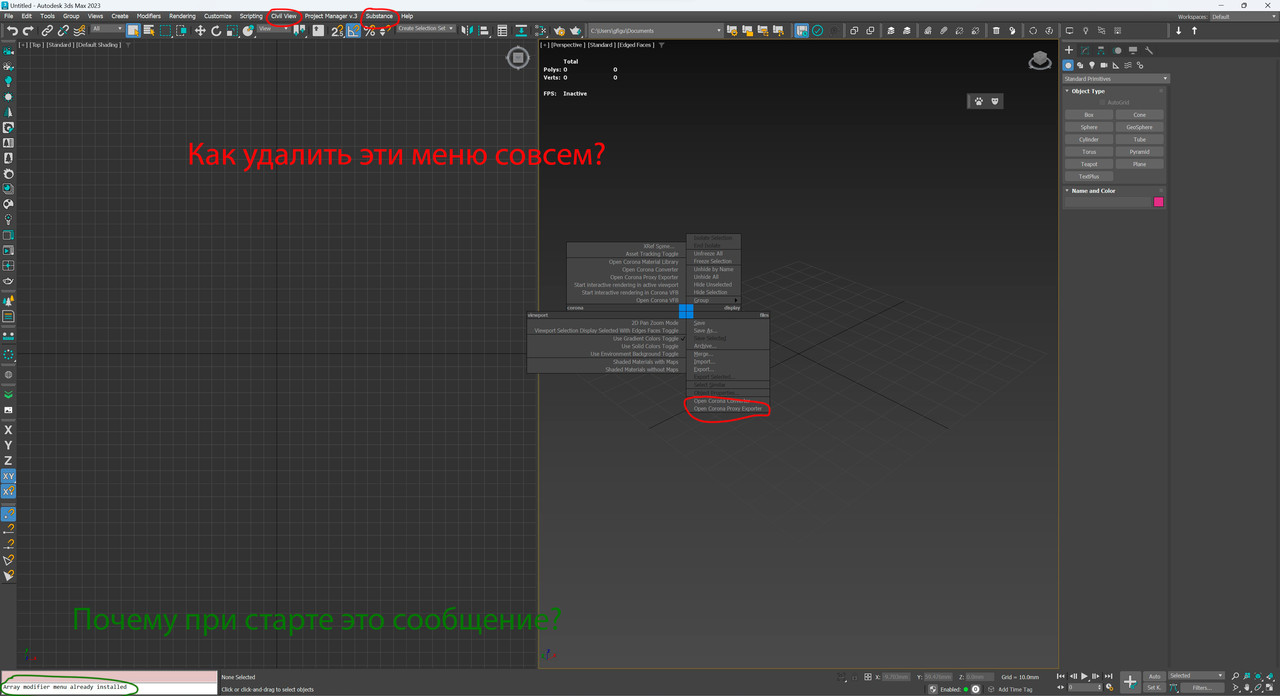
Task: Open the Motion tab in Command Panel
Action: pos(1117,50)
